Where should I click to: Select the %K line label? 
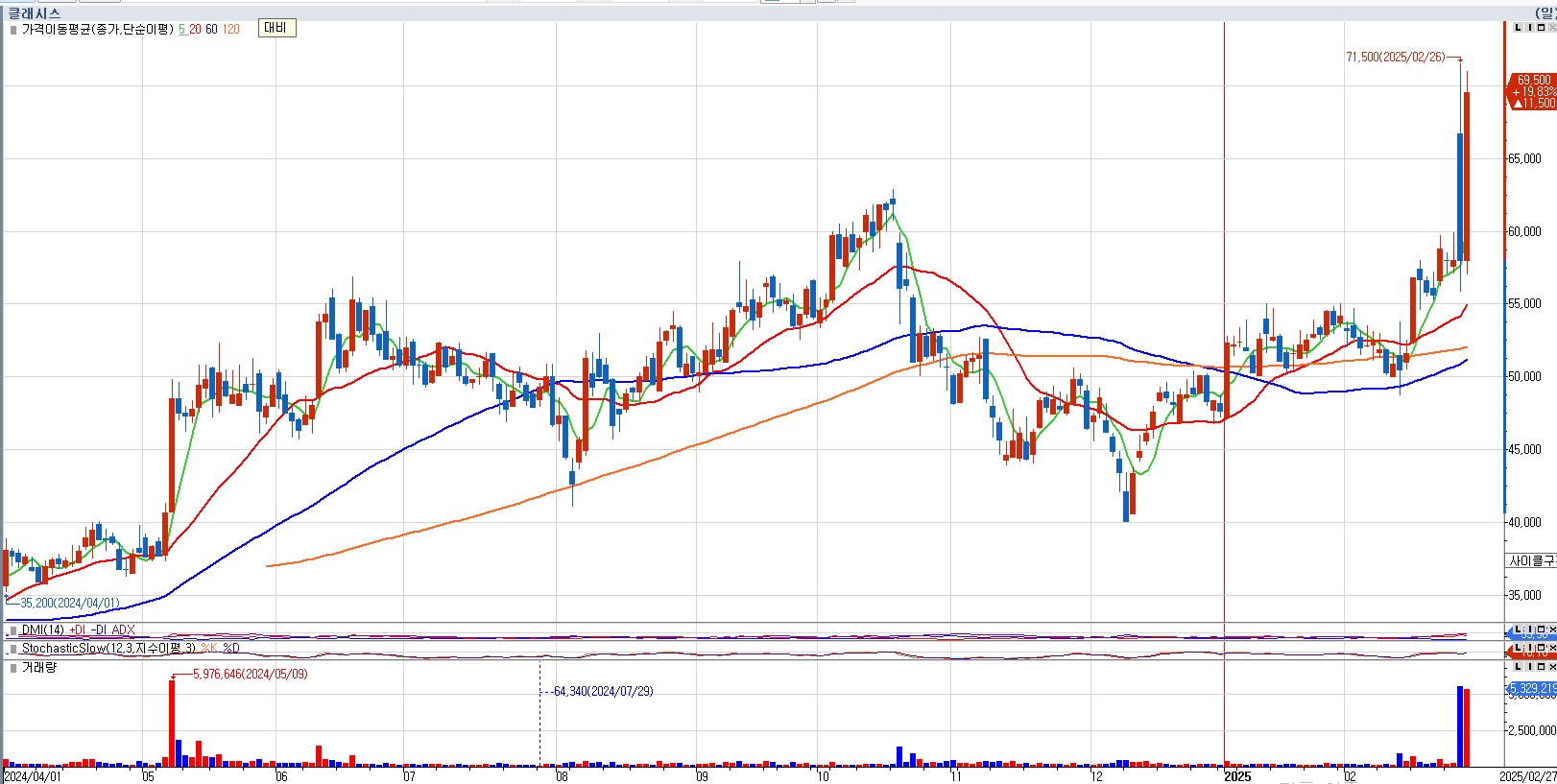(209, 650)
